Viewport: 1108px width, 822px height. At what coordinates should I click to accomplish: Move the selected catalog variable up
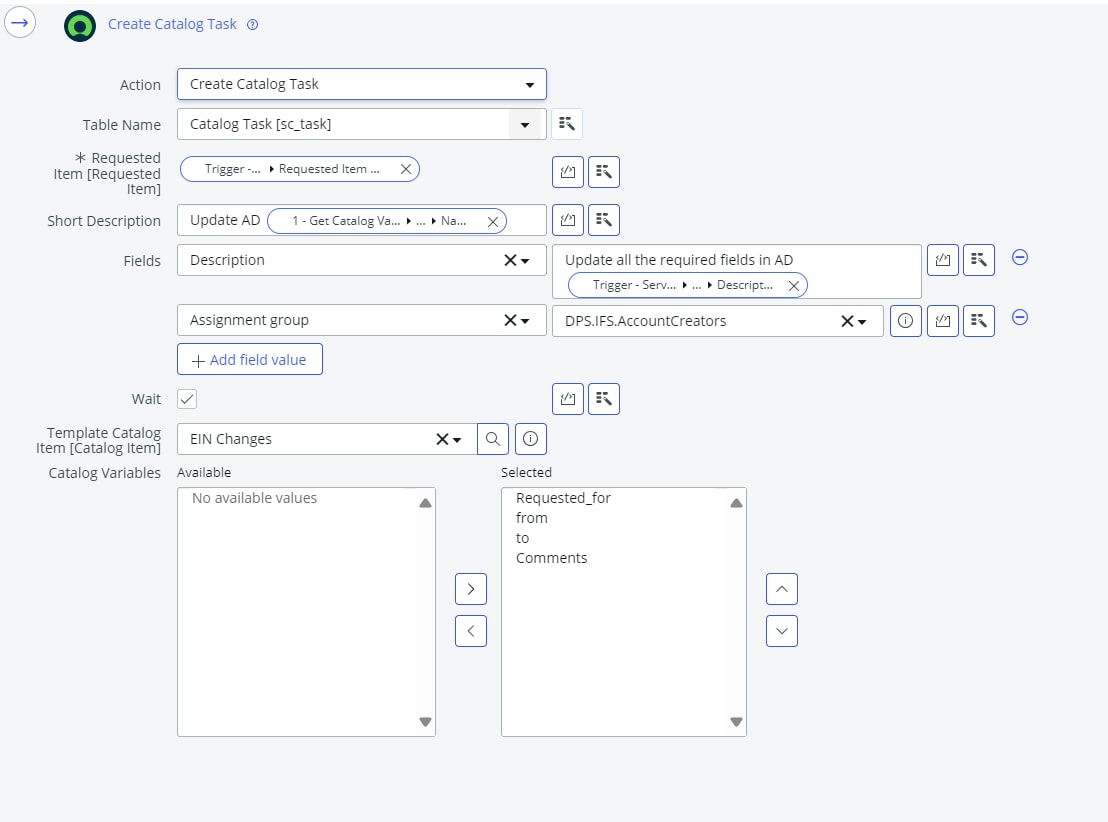point(782,589)
